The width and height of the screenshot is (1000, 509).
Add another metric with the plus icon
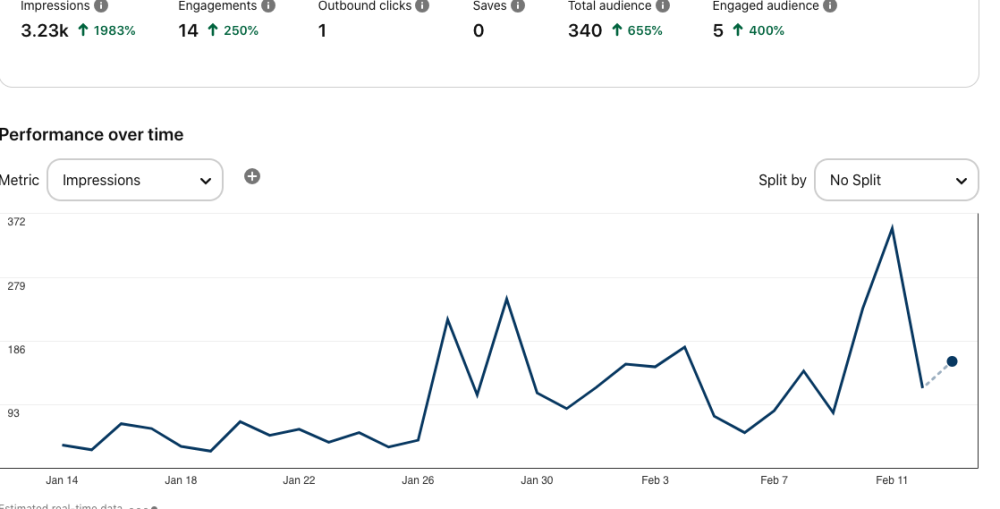tap(252, 177)
